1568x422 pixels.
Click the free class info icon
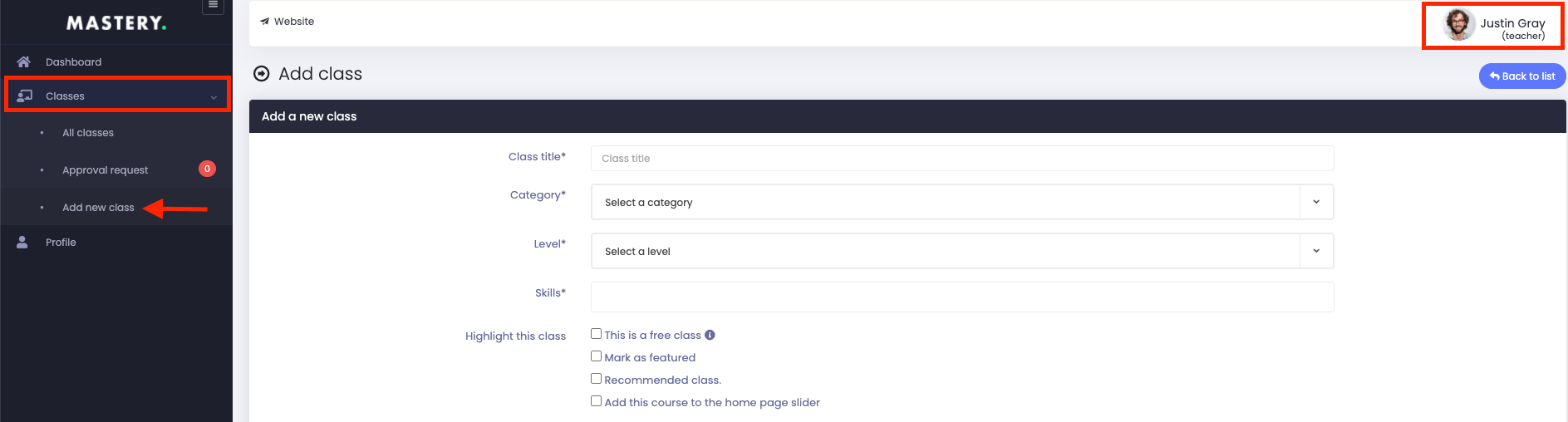(710, 335)
